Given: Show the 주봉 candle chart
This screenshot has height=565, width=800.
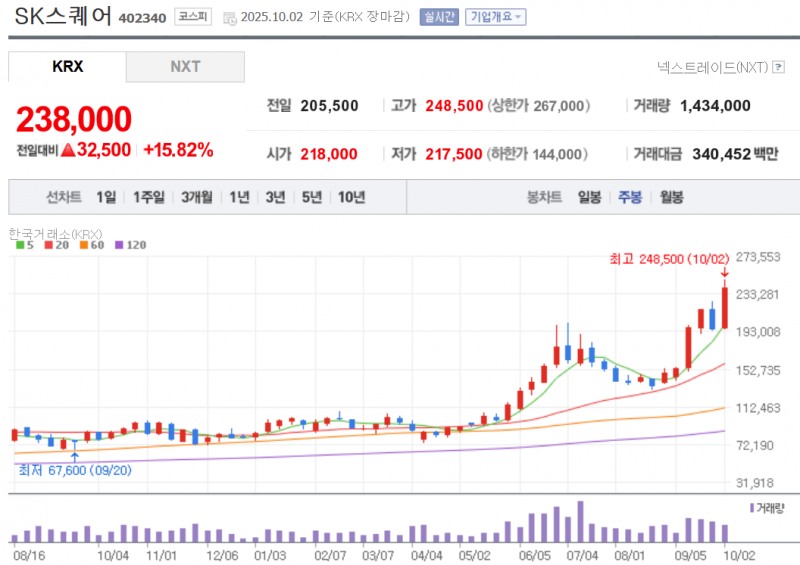Looking at the screenshot, I should tap(630, 197).
